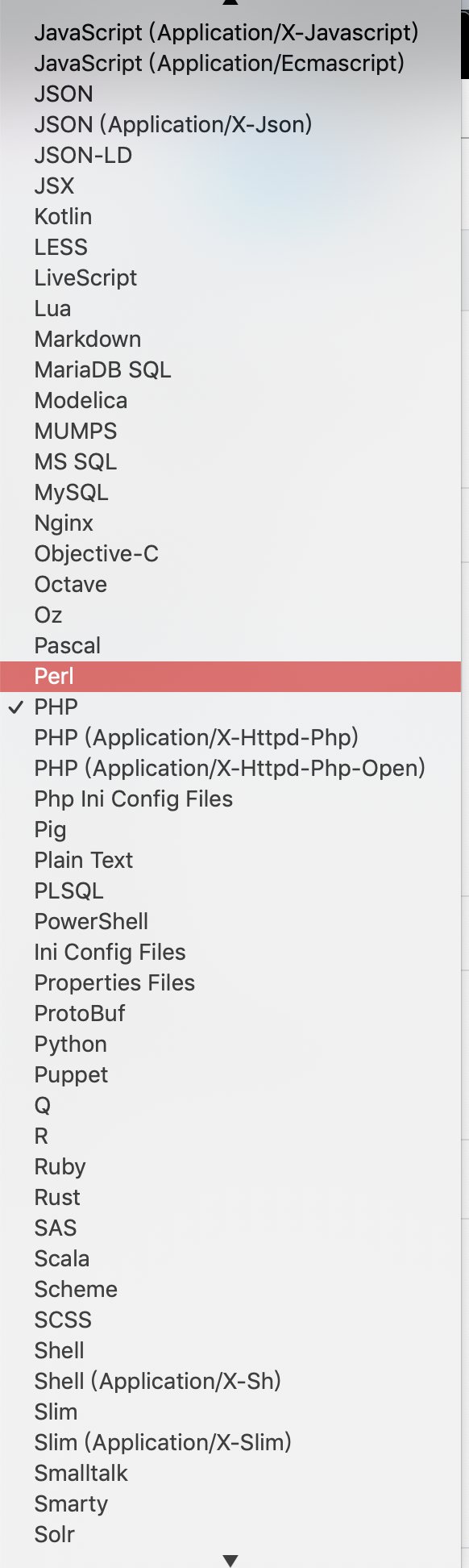Choose JSON-LD from the list

pyautogui.click(x=230, y=156)
